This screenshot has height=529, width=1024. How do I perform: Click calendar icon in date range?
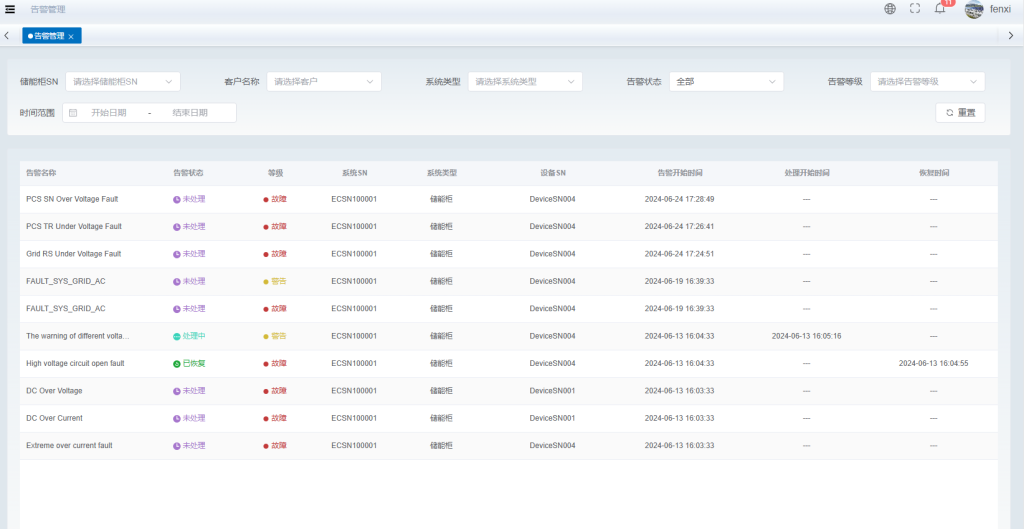(73, 113)
